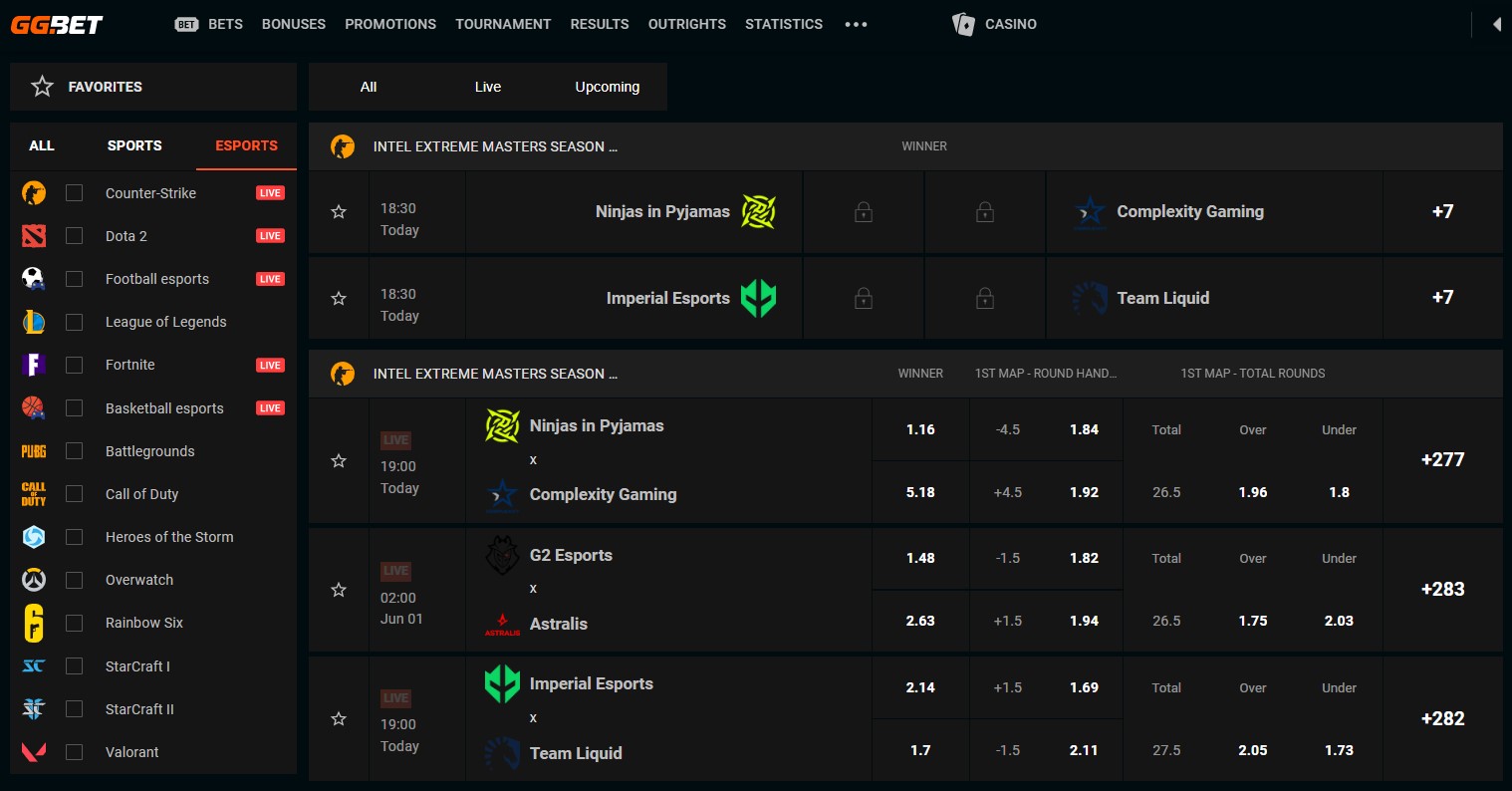This screenshot has width=1512, height=791.
Task: Favorite the G2 Esports vs Astralis match
Action: [x=339, y=590]
